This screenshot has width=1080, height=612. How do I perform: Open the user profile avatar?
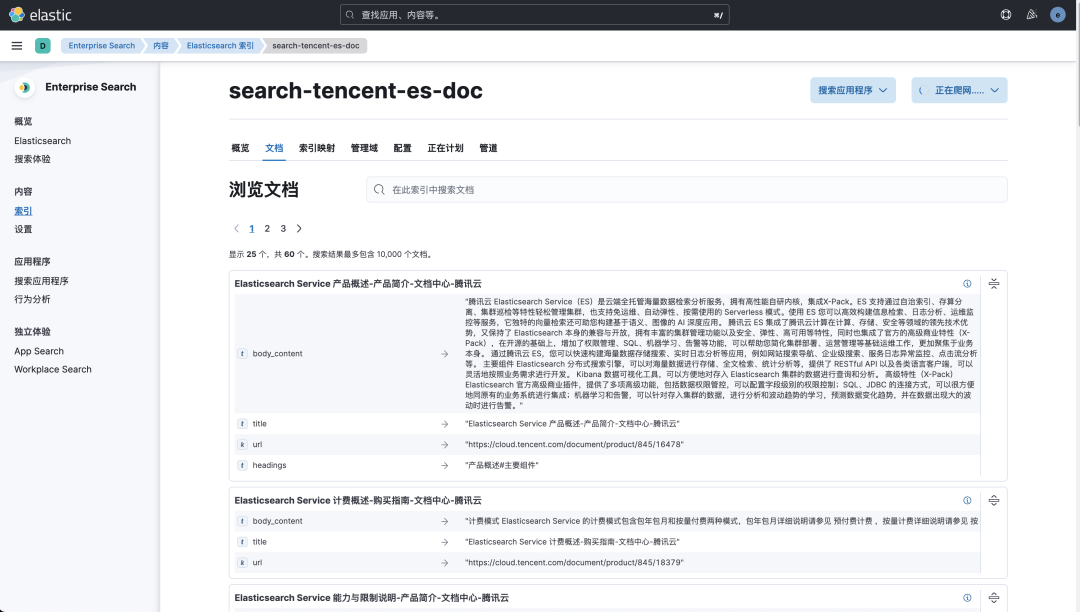click(1057, 14)
